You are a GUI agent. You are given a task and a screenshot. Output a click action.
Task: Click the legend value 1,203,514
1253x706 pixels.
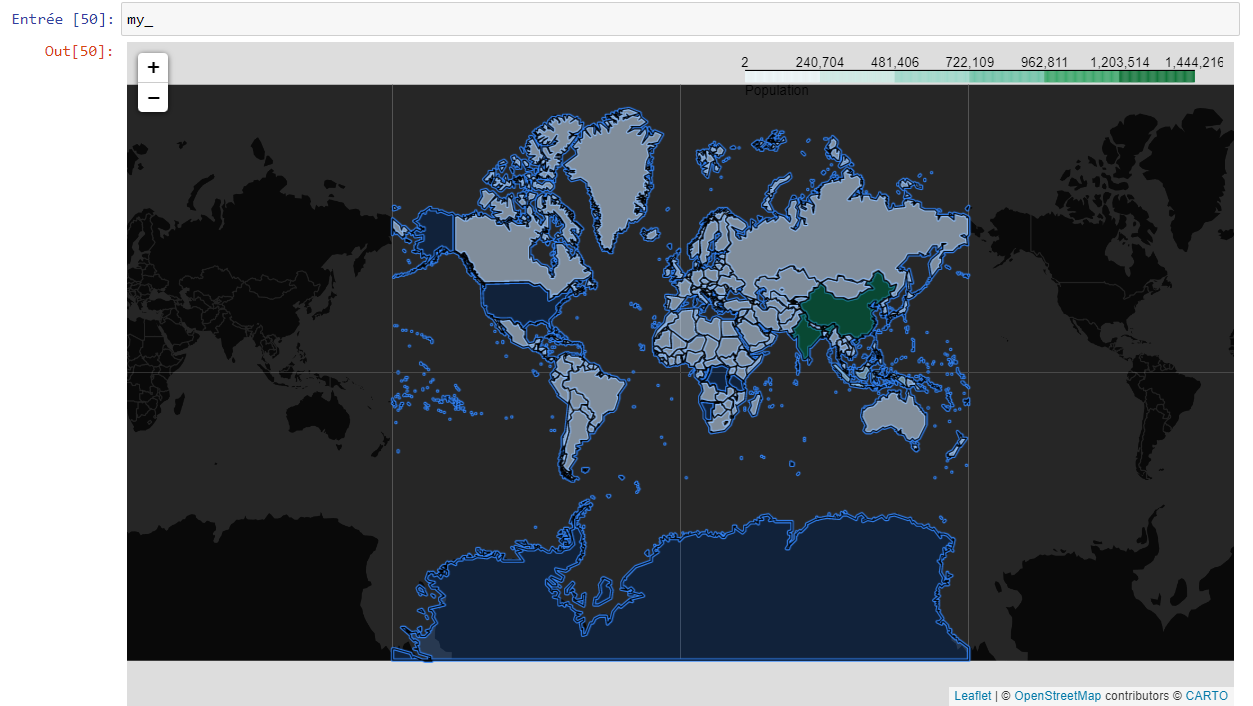pos(1120,62)
